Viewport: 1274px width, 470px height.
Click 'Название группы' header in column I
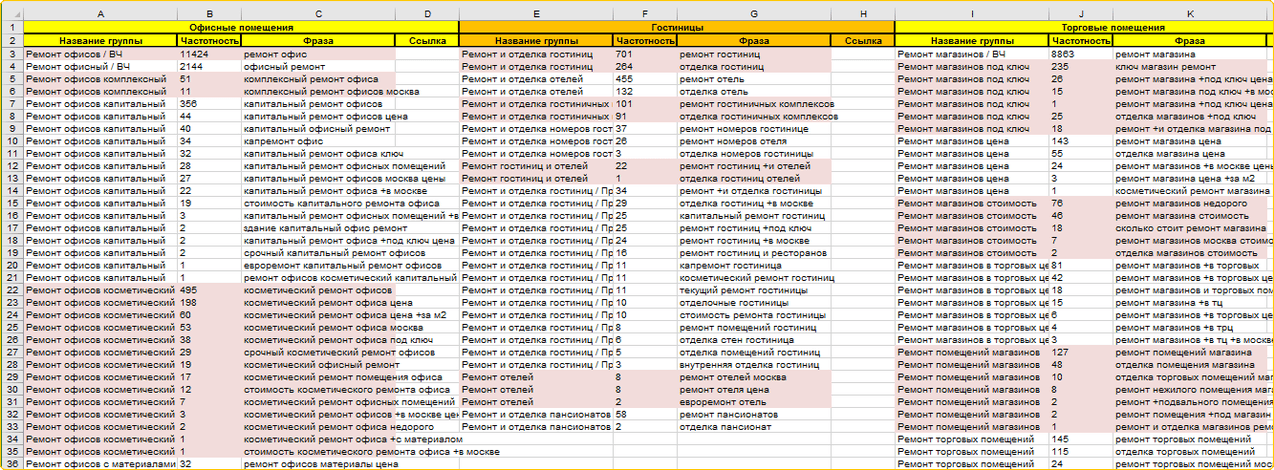(x=972, y=41)
